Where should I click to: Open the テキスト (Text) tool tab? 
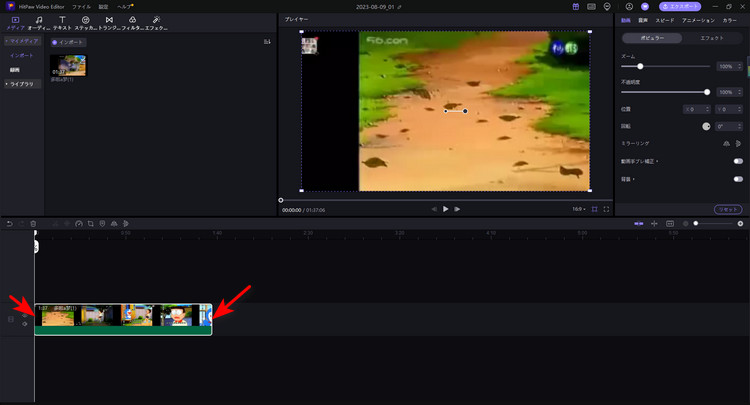pyautogui.click(x=62, y=22)
